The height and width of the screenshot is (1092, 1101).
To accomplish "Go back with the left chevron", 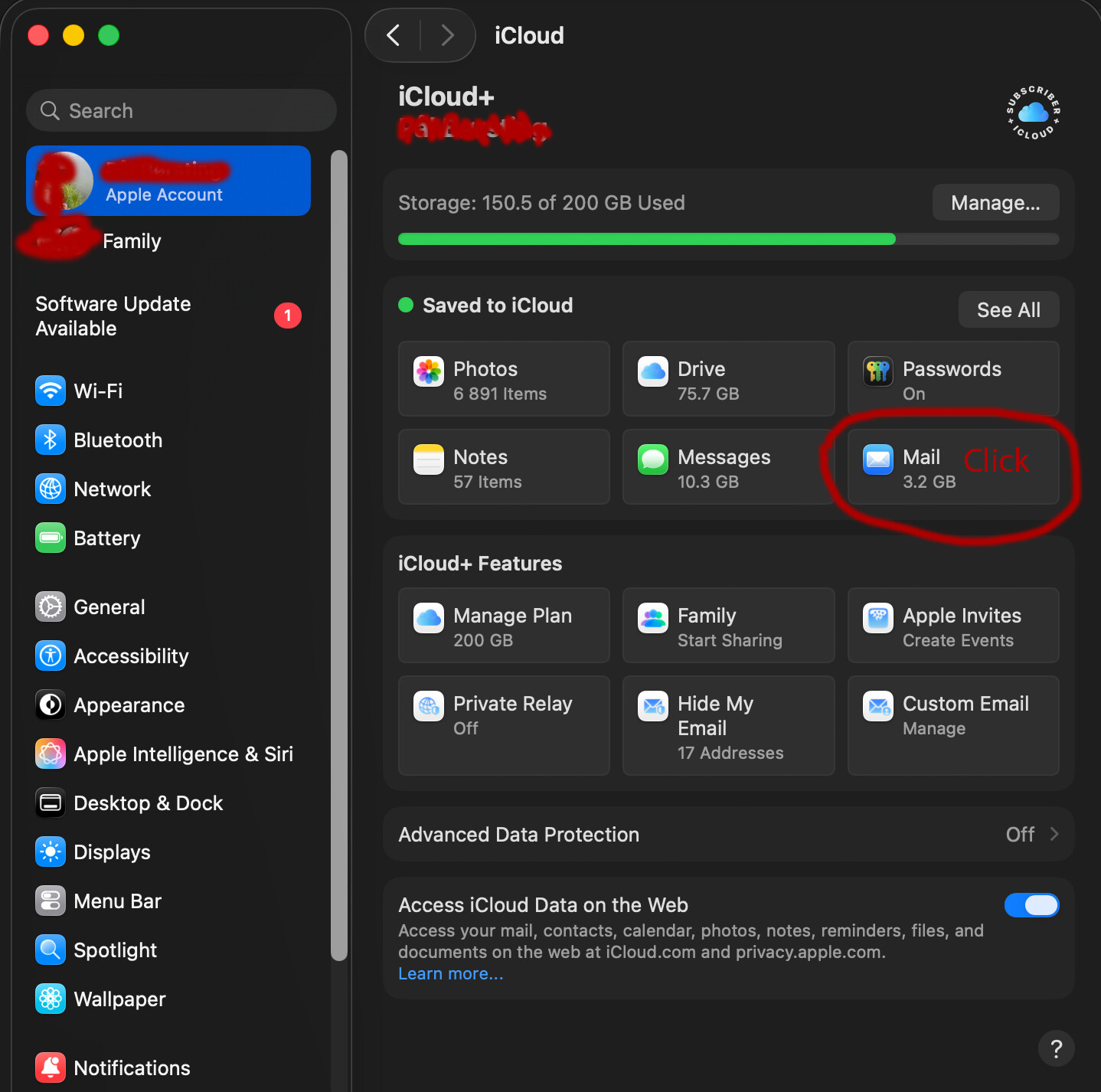I will [394, 35].
